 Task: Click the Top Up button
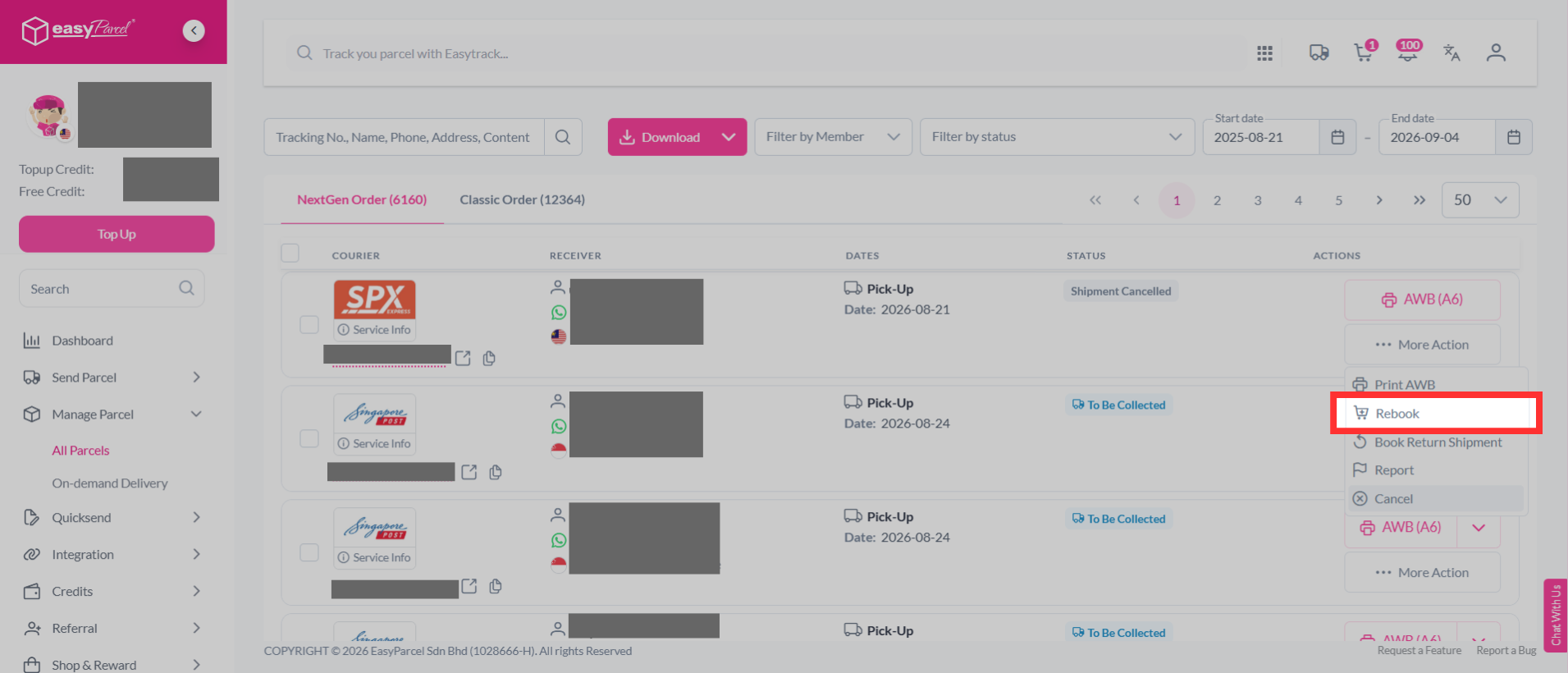(x=117, y=234)
